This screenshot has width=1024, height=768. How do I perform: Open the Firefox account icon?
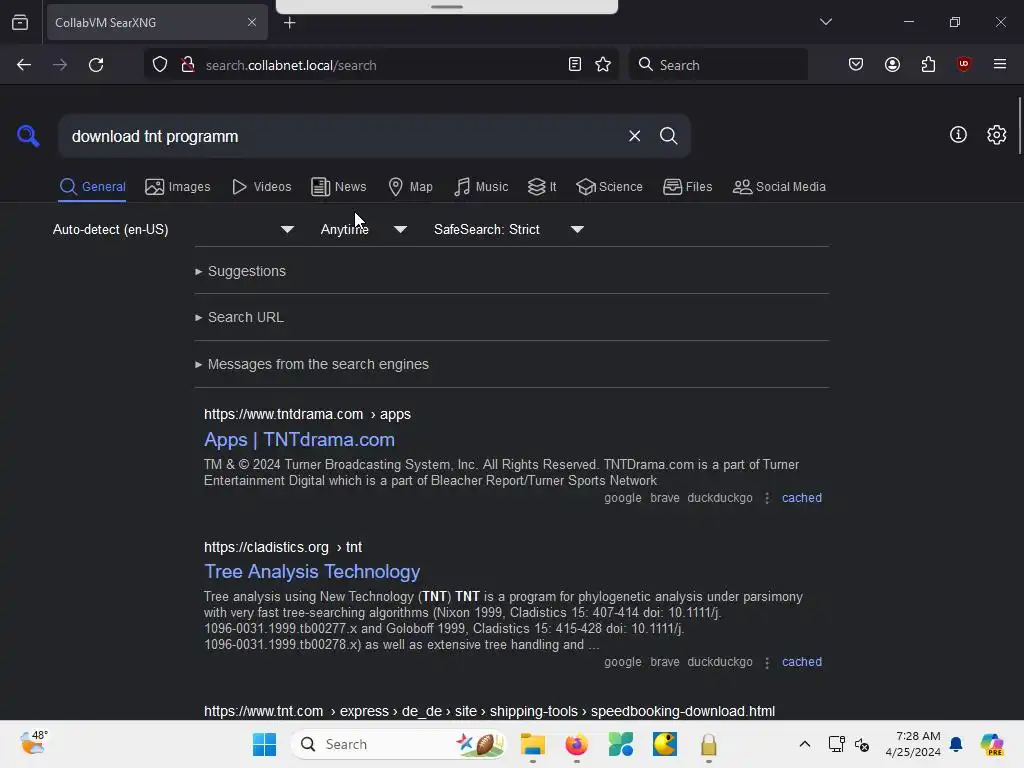(892, 65)
